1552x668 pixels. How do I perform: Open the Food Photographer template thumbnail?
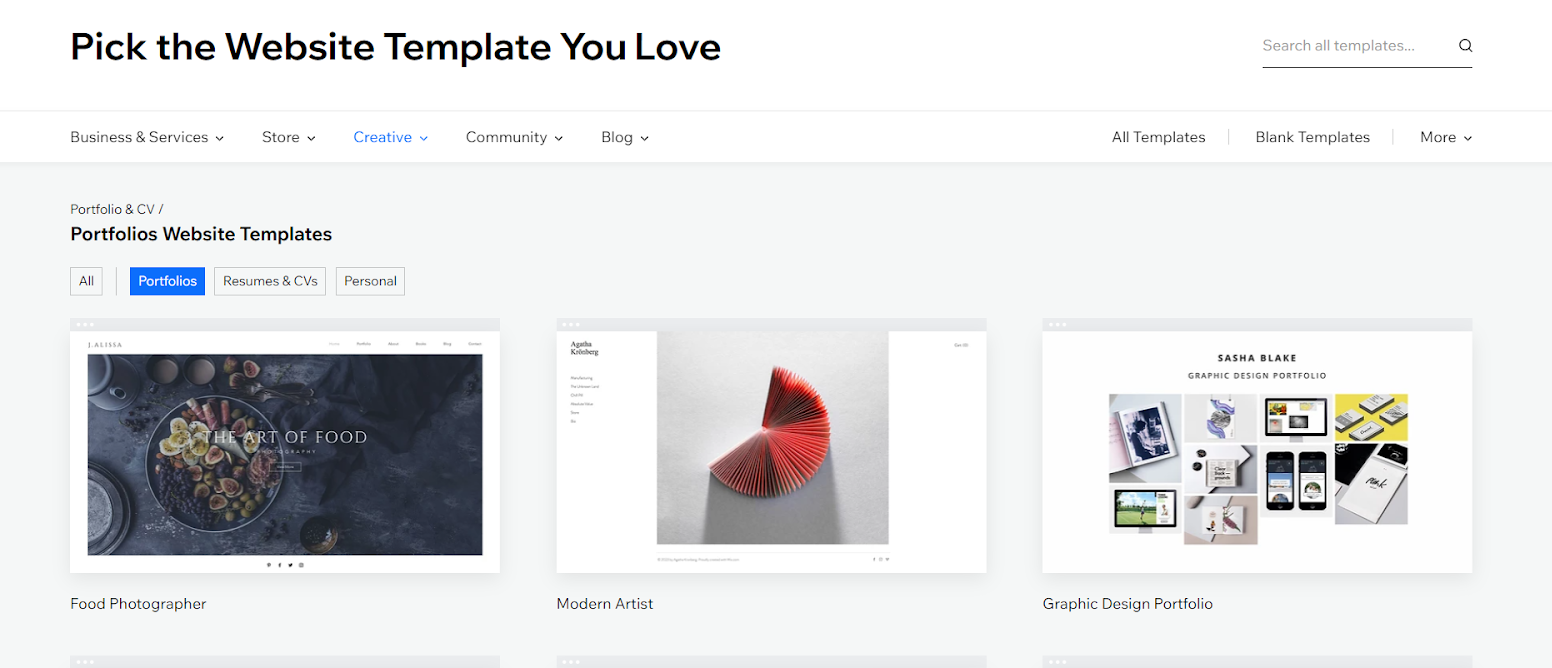pos(285,450)
